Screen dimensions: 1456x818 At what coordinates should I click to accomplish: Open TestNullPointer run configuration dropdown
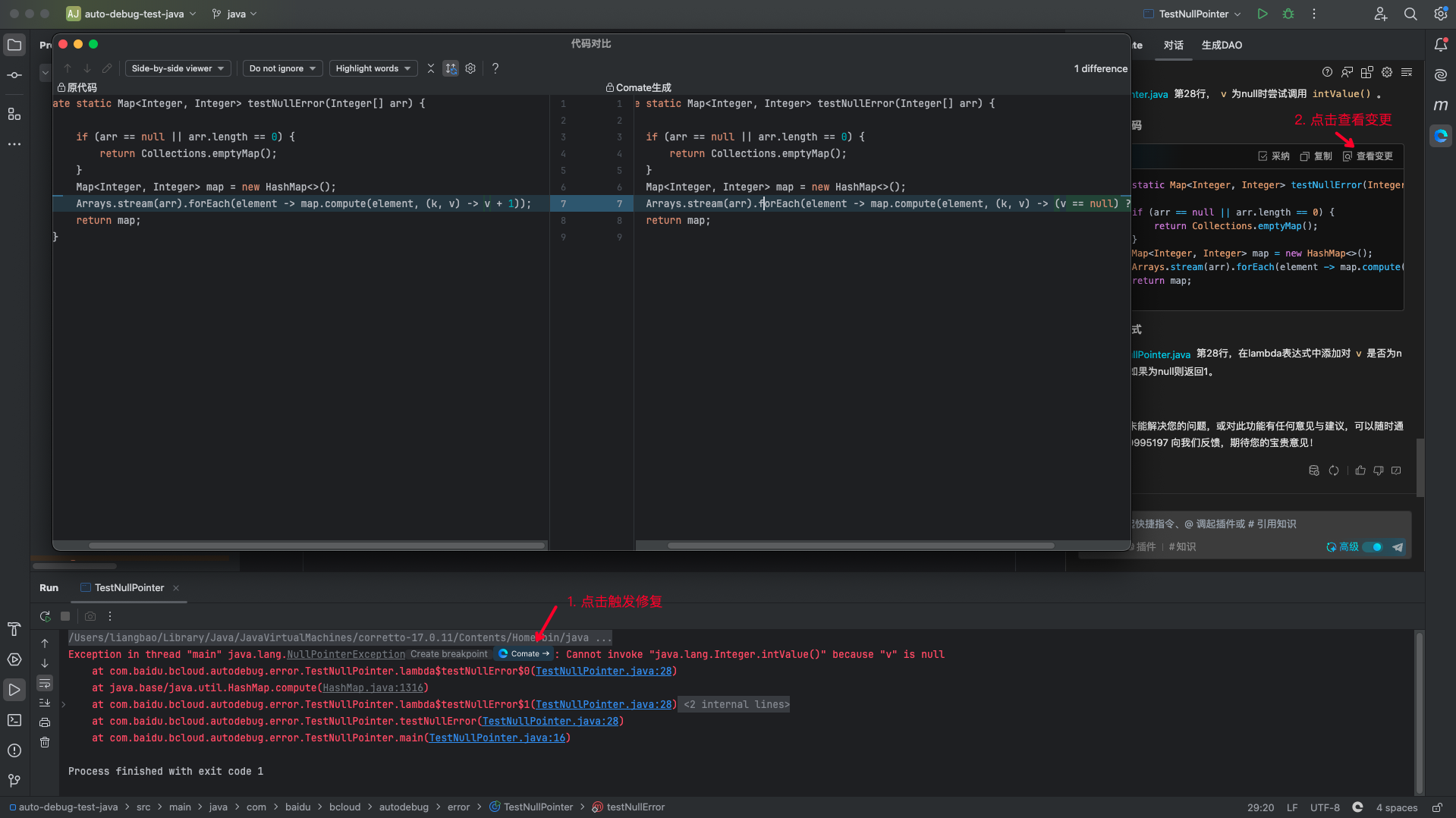pos(1192,14)
